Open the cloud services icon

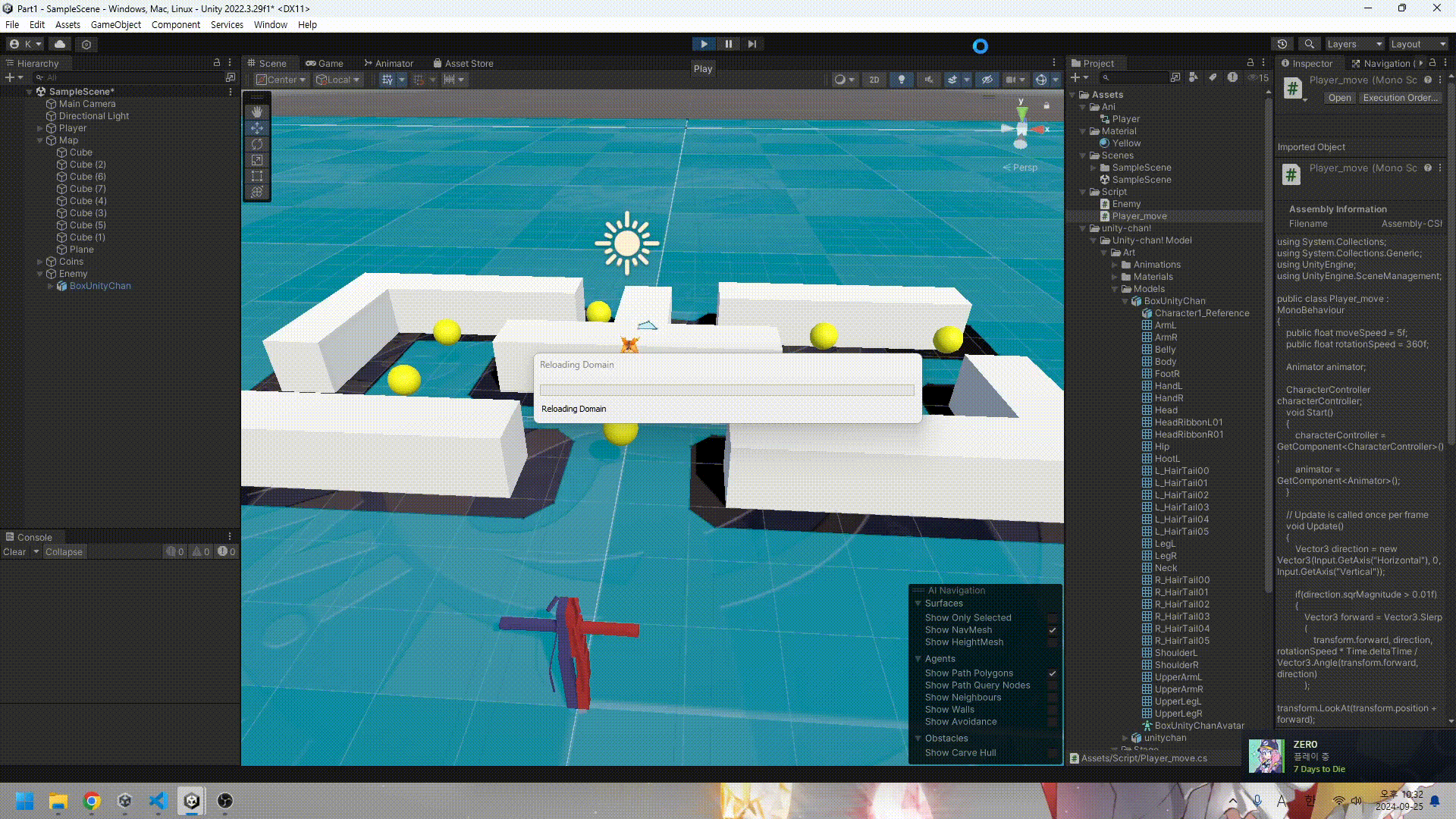click(x=60, y=44)
